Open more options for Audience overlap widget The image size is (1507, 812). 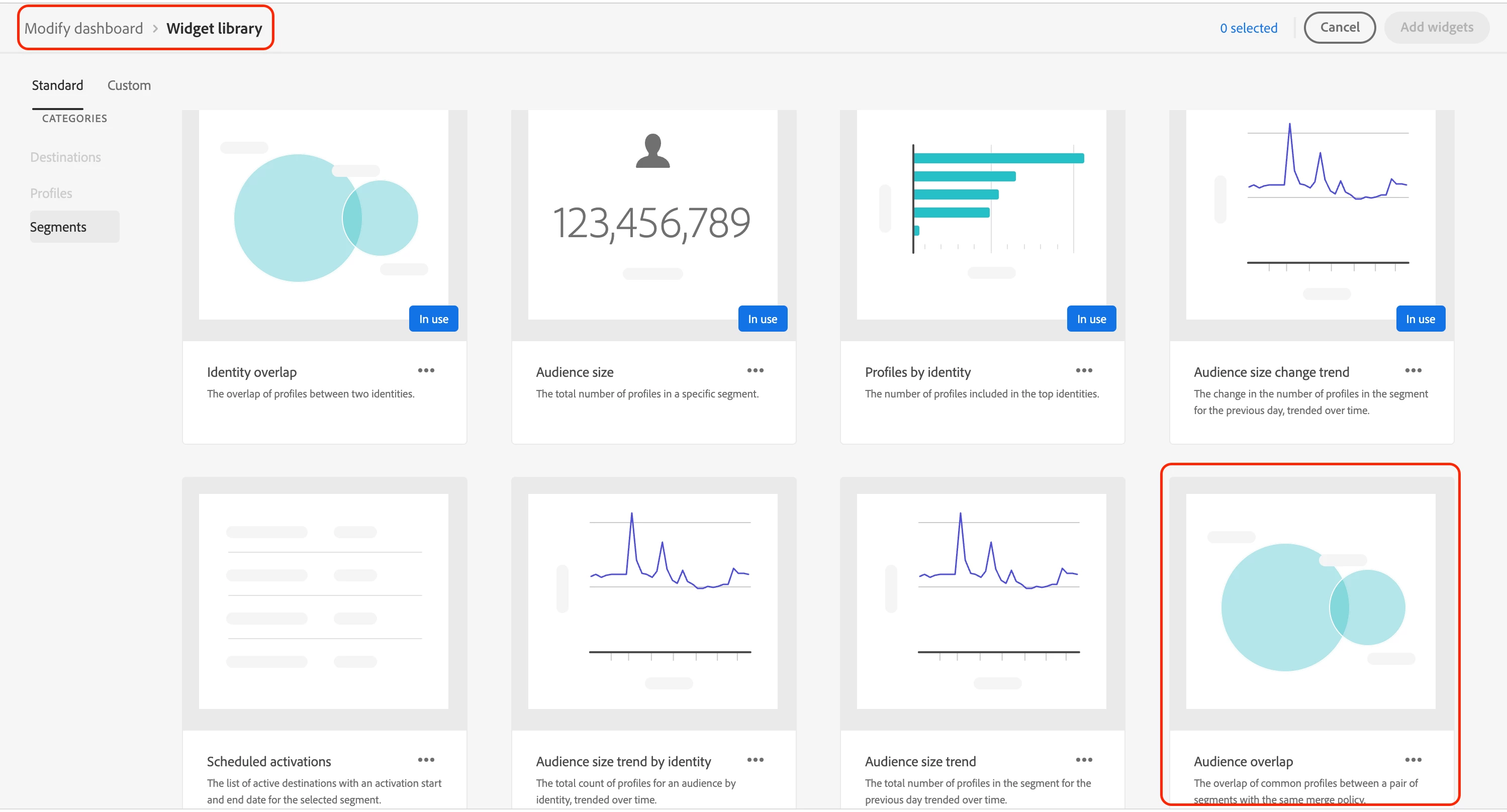point(1412,759)
